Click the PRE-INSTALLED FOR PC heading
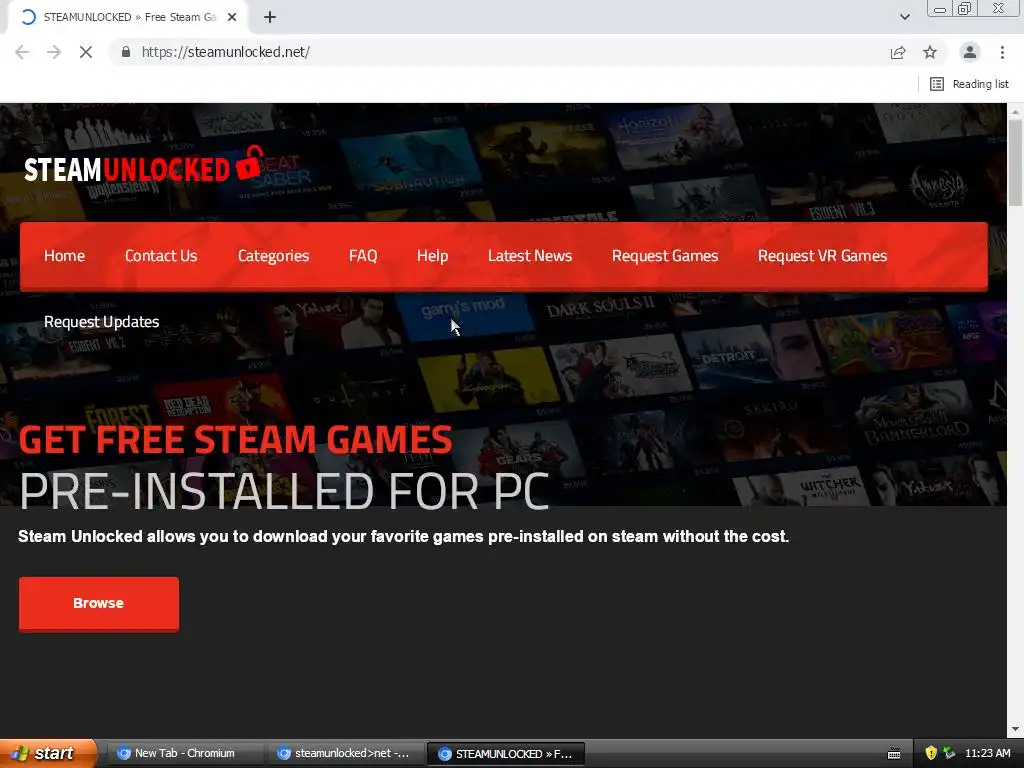The width and height of the screenshot is (1024, 768). point(284,491)
